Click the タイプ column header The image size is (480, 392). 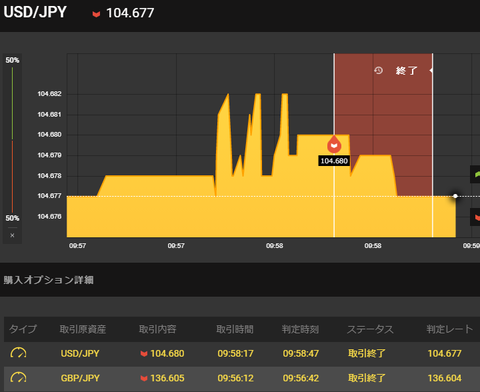coord(23,329)
